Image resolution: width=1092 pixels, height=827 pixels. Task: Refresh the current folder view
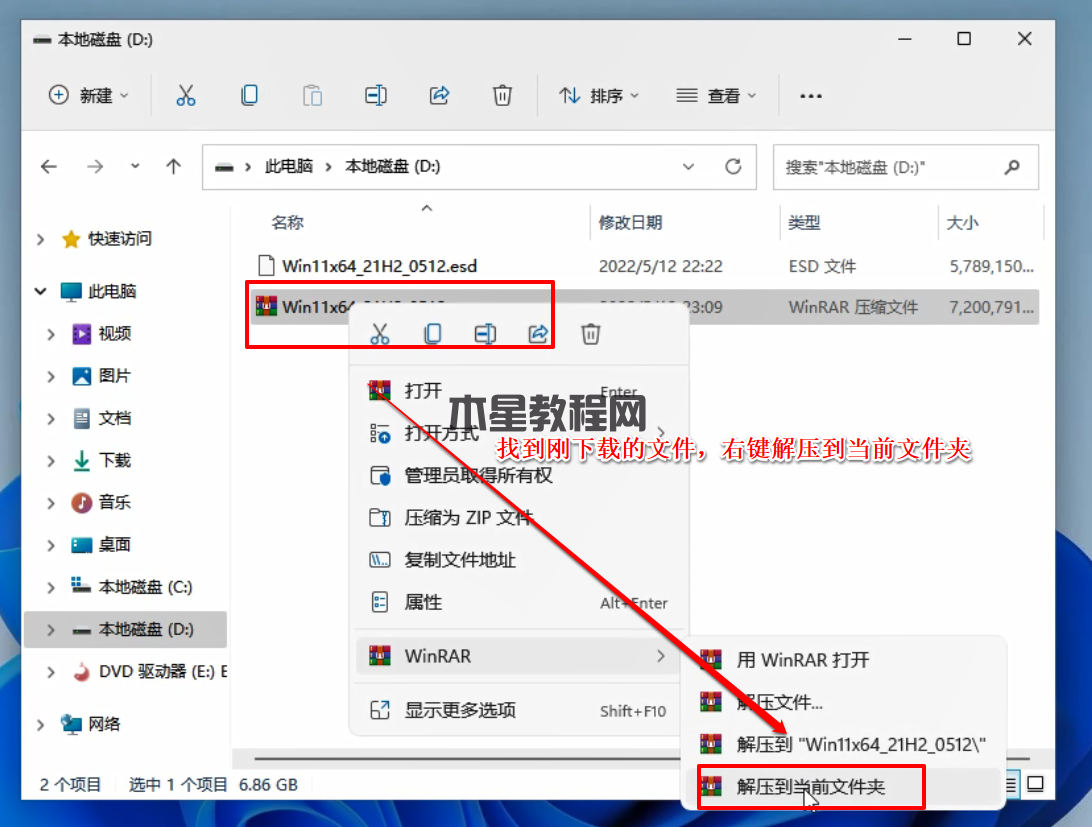[733, 167]
